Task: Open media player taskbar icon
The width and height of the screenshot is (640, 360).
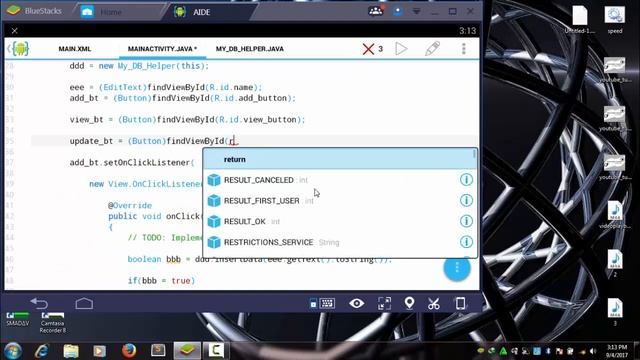Action: click(x=99, y=351)
